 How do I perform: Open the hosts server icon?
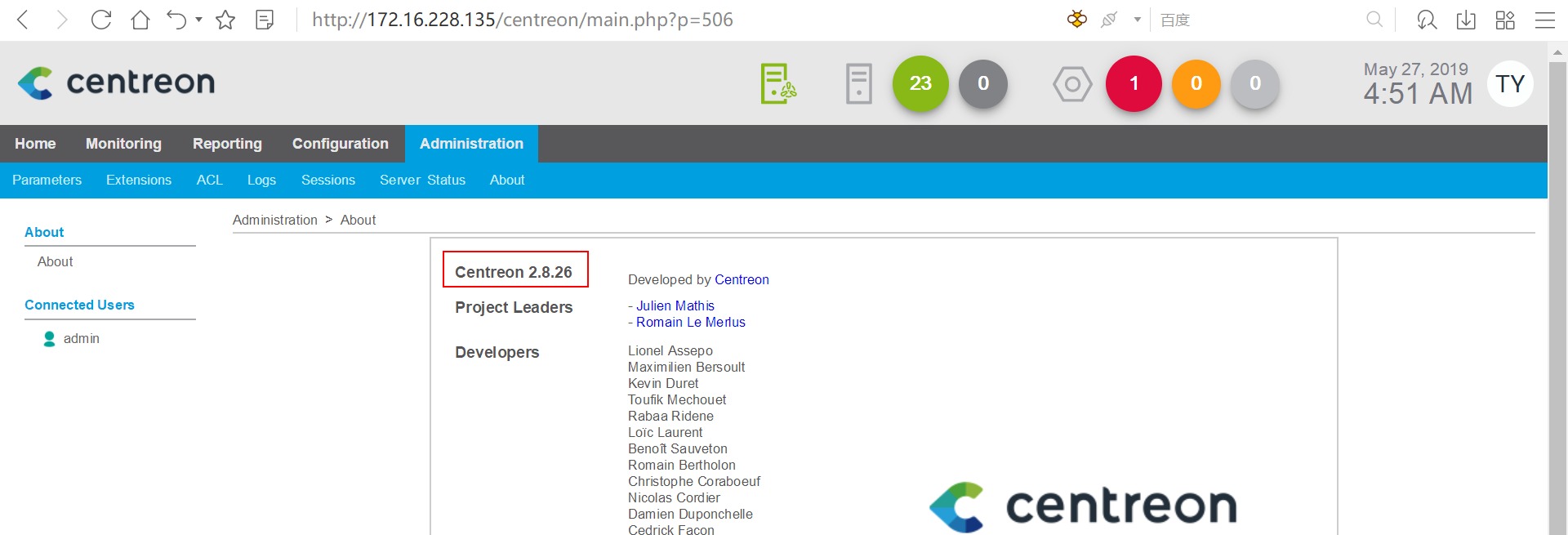858,83
